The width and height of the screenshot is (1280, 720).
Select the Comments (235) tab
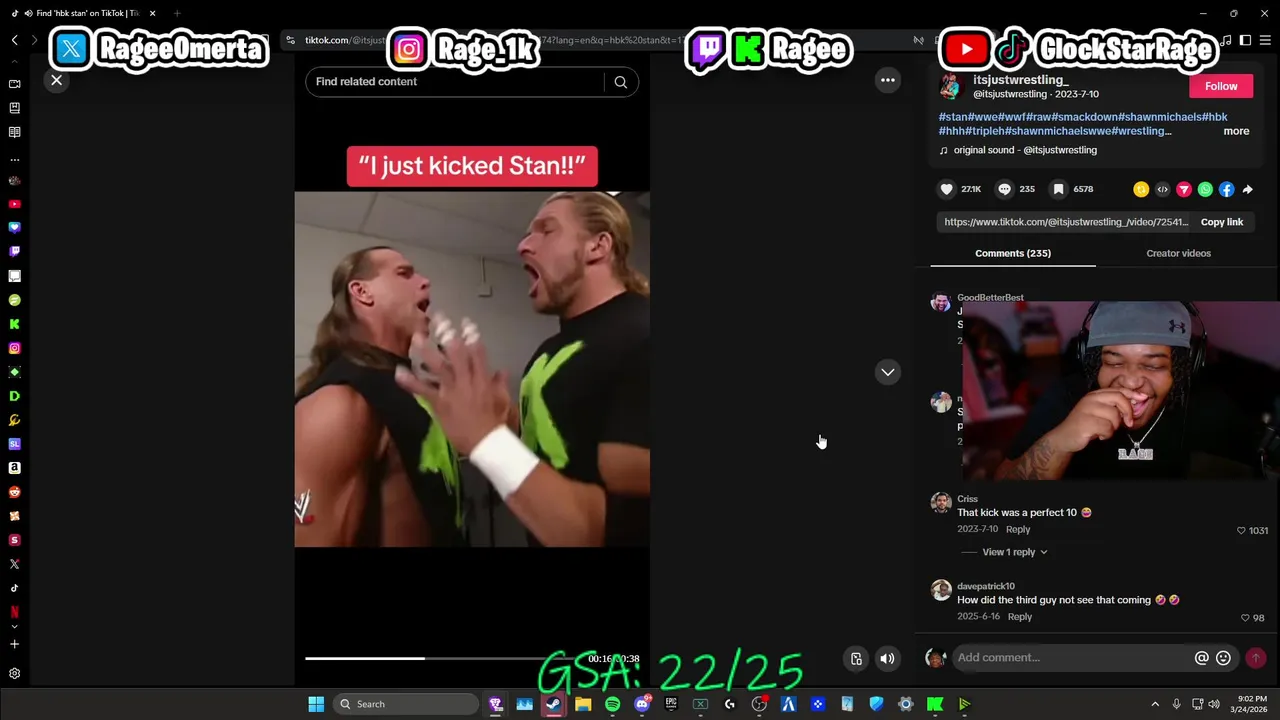1013,253
